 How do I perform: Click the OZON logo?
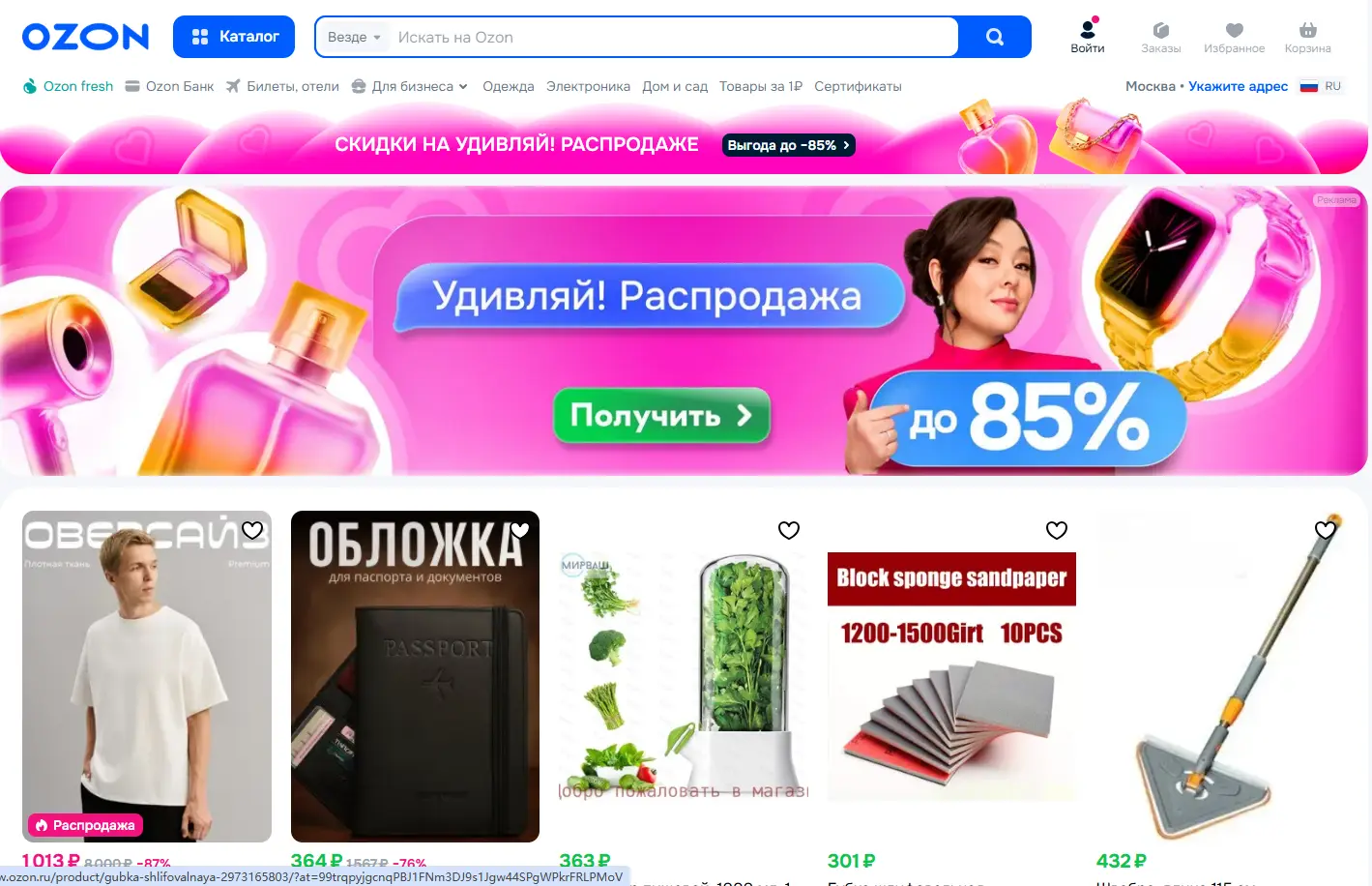(x=86, y=37)
